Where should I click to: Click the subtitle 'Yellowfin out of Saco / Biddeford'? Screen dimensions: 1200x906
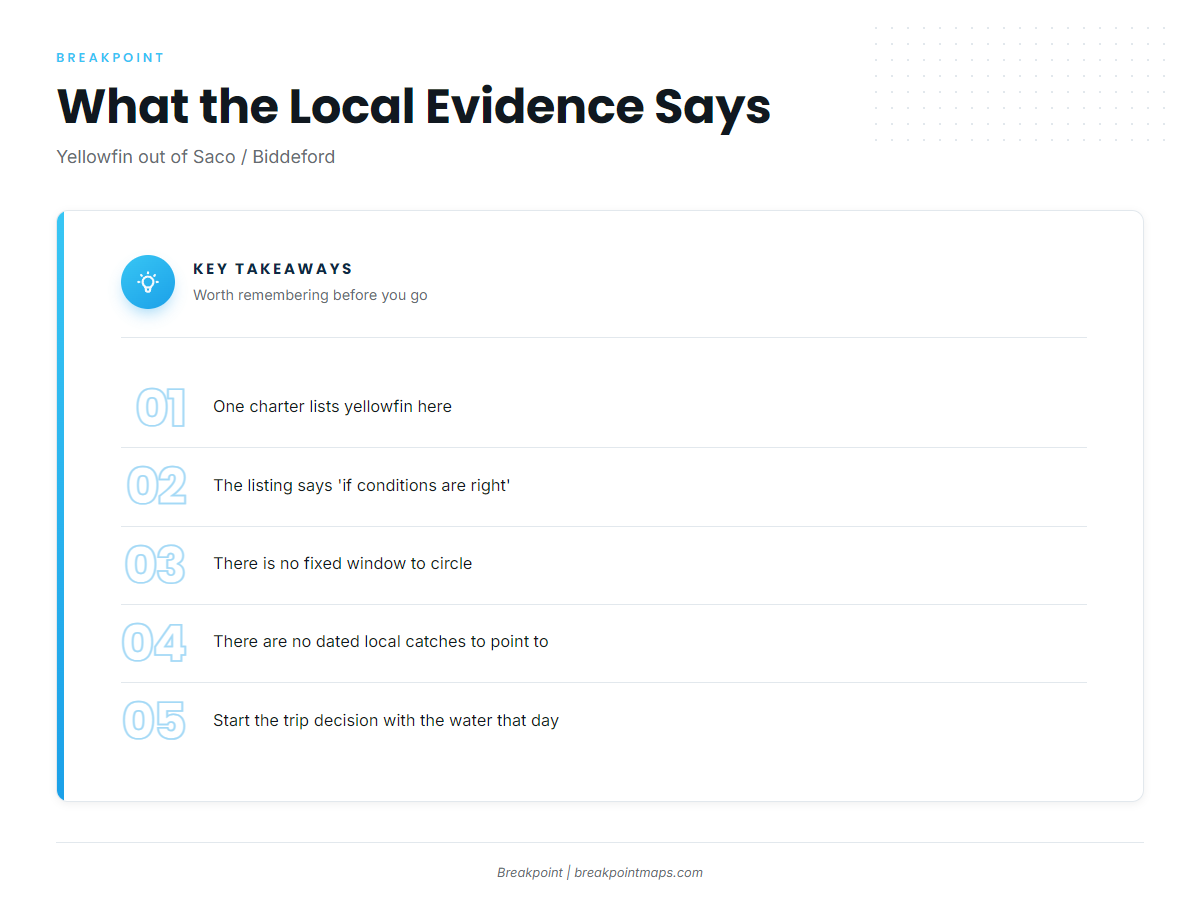tap(196, 157)
